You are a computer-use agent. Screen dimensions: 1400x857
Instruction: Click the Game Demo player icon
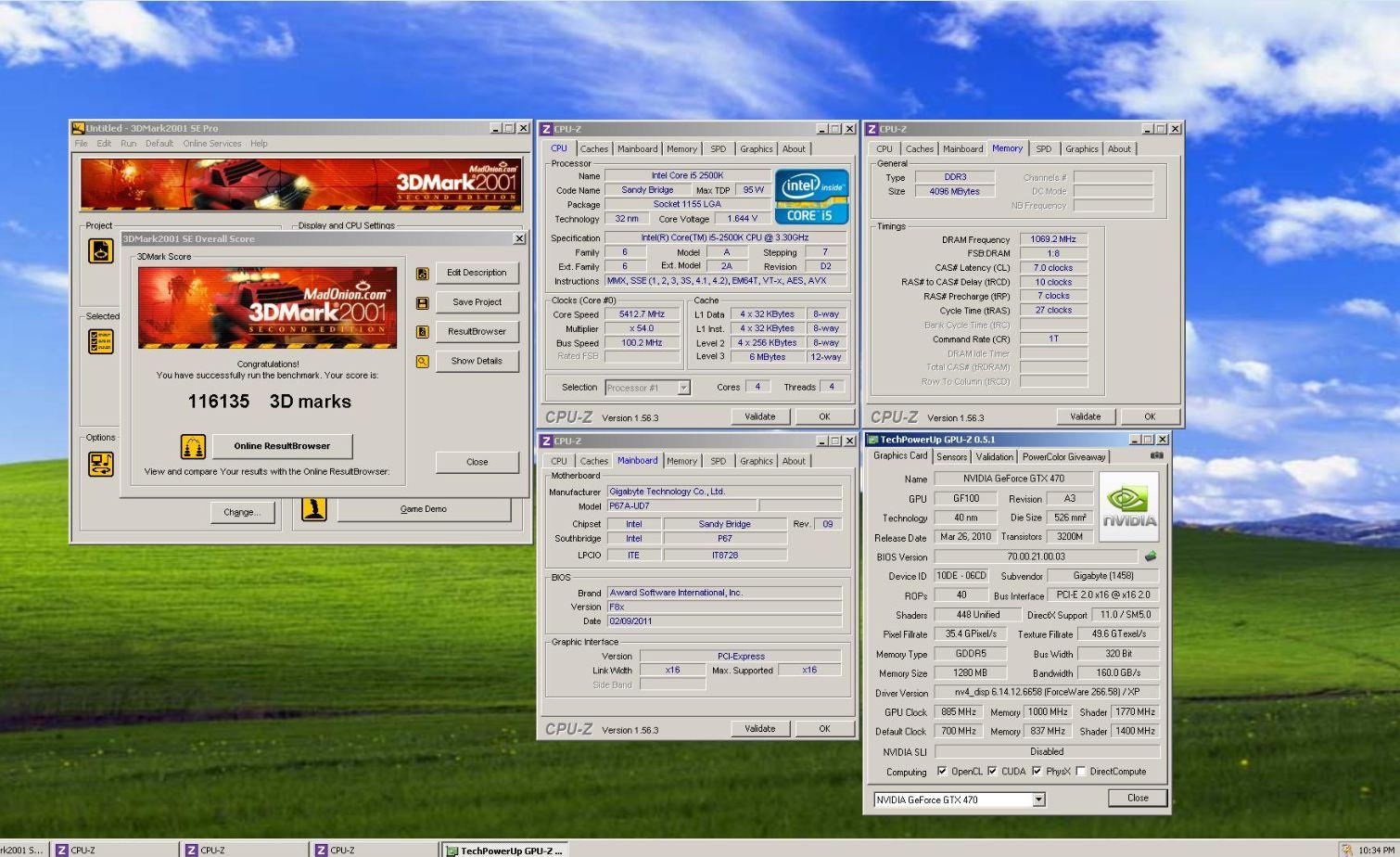click(314, 508)
